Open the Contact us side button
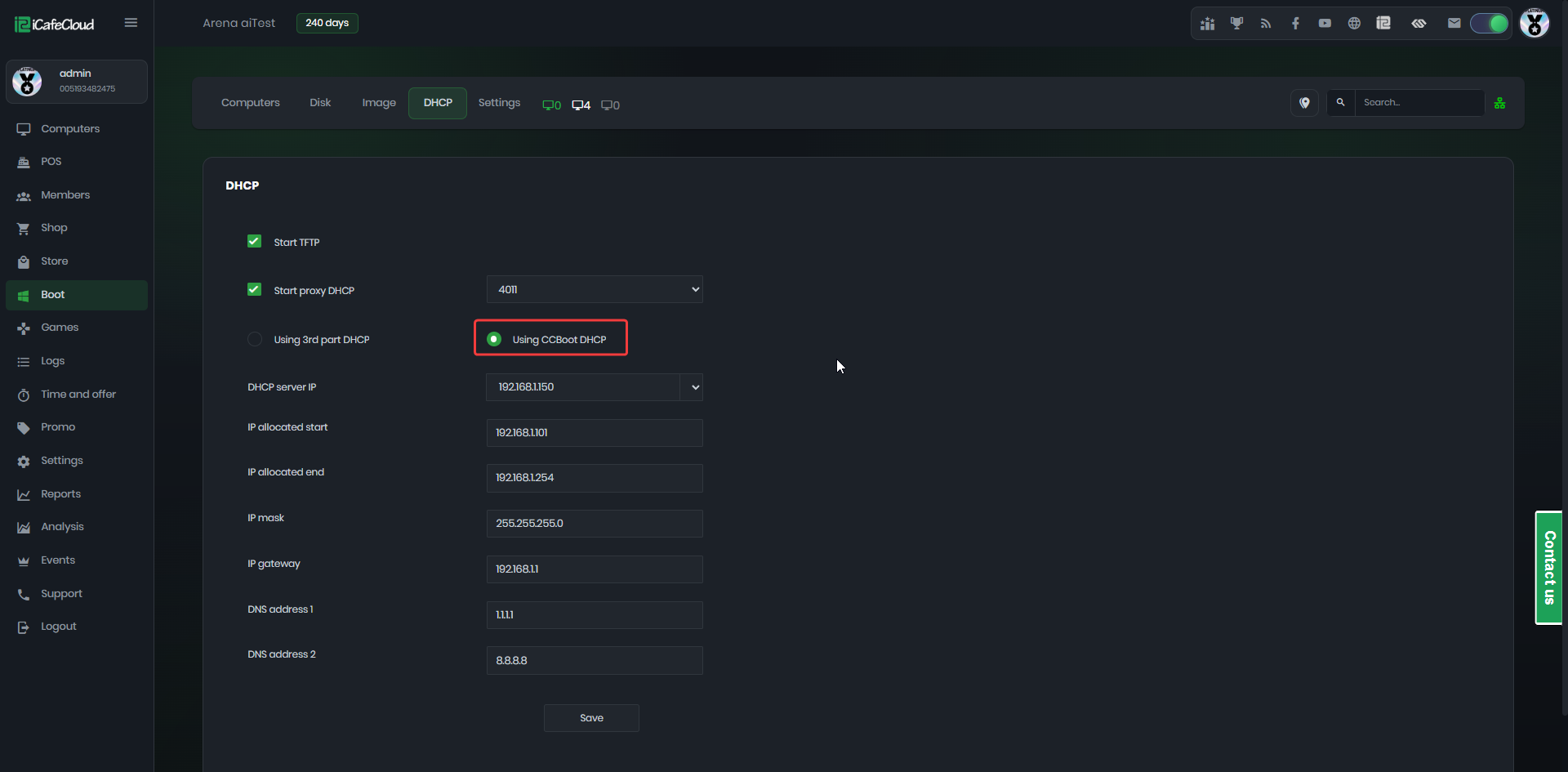Image resolution: width=1568 pixels, height=772 pixels. 1548,568
